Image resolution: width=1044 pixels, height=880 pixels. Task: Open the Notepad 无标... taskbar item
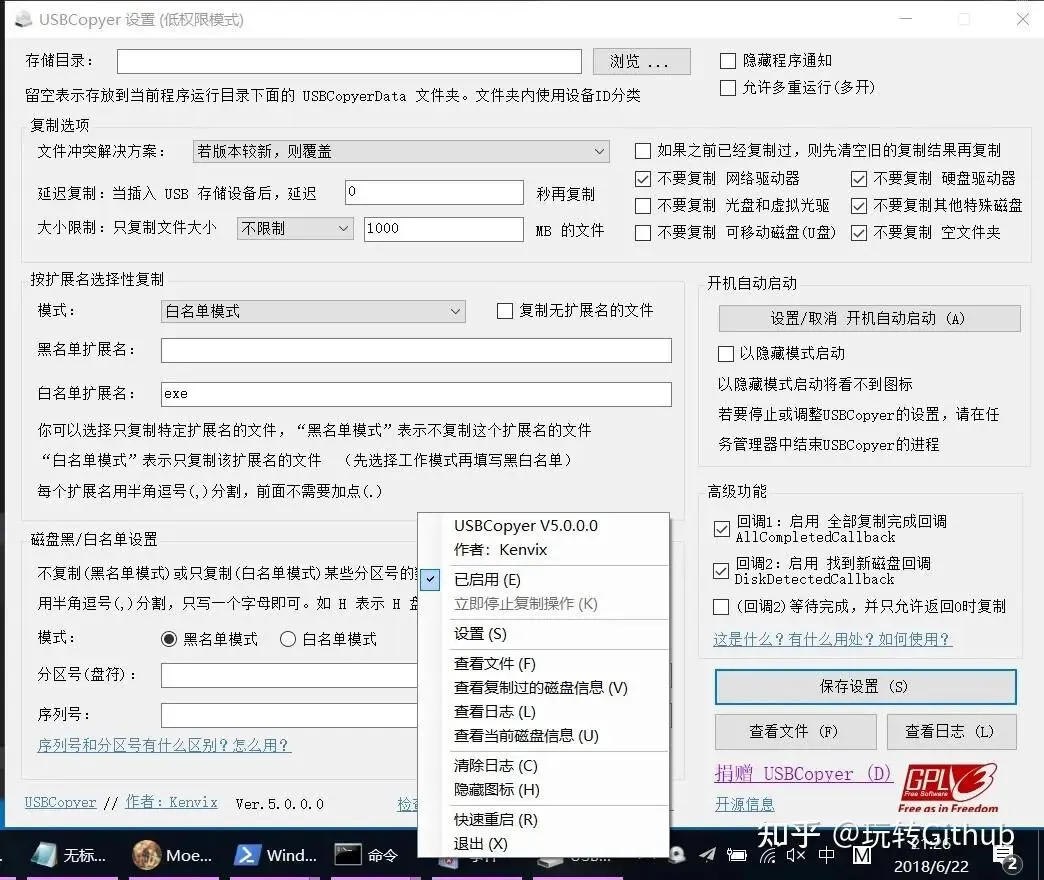coord(67,855)
